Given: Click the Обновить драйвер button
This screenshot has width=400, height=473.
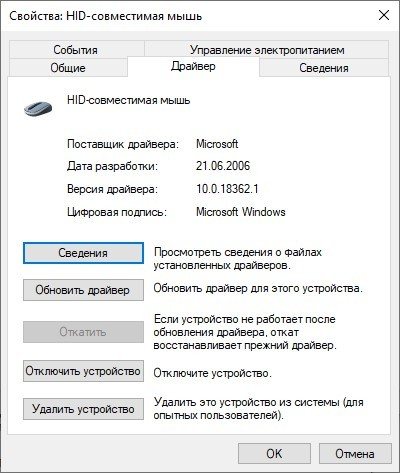Looking at the screenshot, I should click(83, 290).
